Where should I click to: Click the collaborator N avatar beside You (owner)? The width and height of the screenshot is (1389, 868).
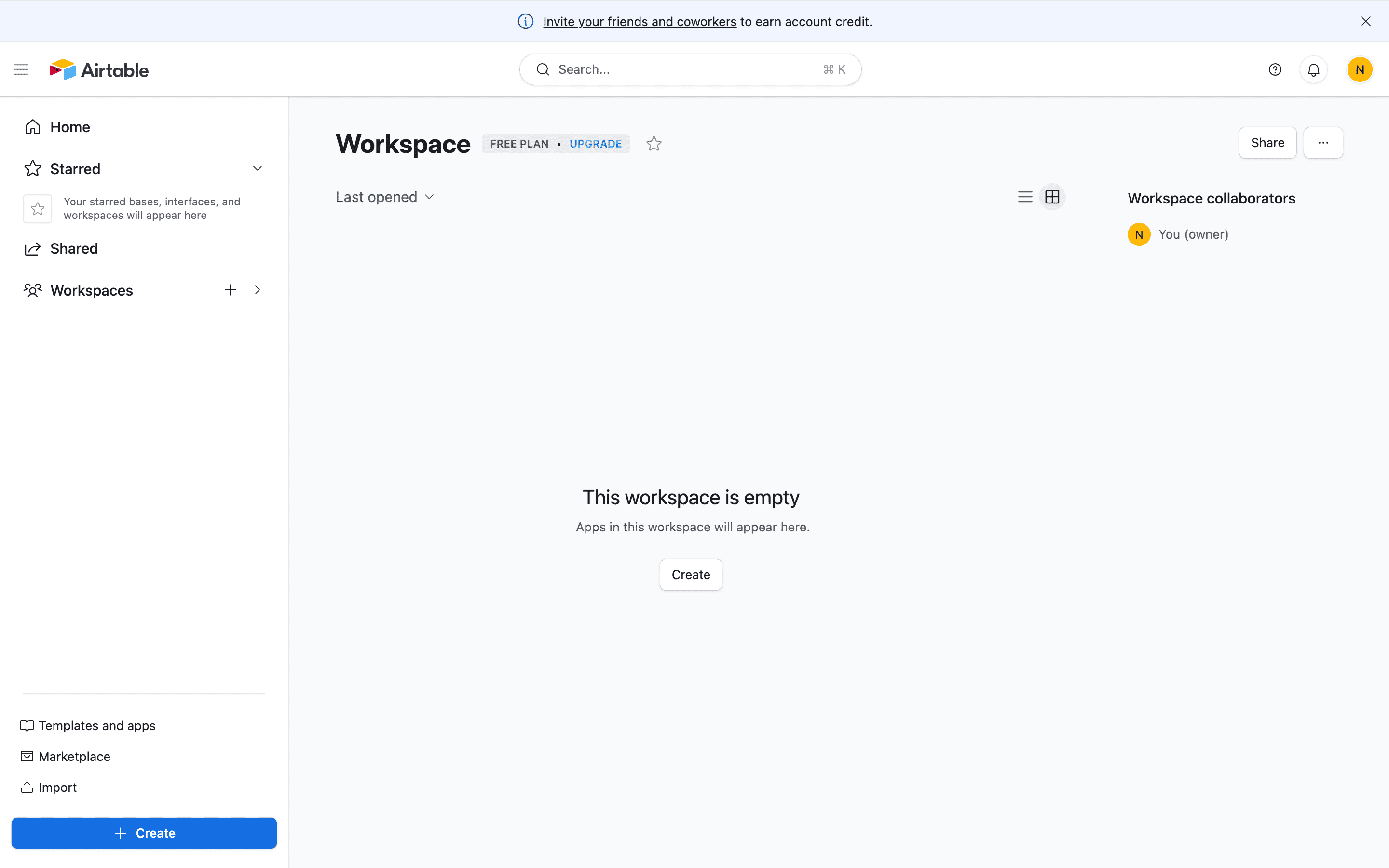pyautogui.click(x=1139, y=234)
